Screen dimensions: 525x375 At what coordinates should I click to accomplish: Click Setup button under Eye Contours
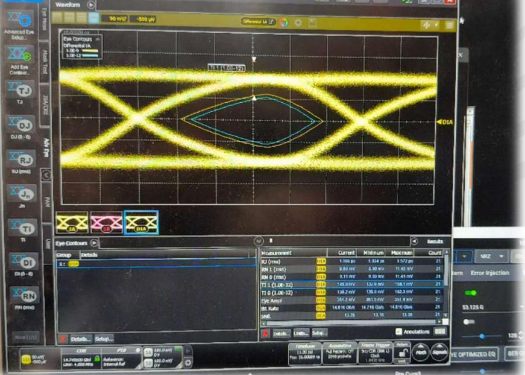(x=104, y=339)
